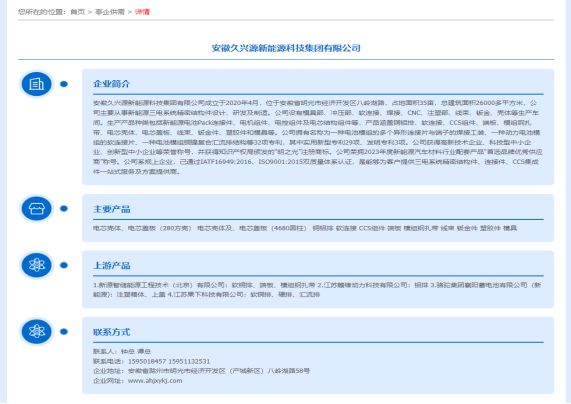Click the phone number 15951132531

[189, 361]
